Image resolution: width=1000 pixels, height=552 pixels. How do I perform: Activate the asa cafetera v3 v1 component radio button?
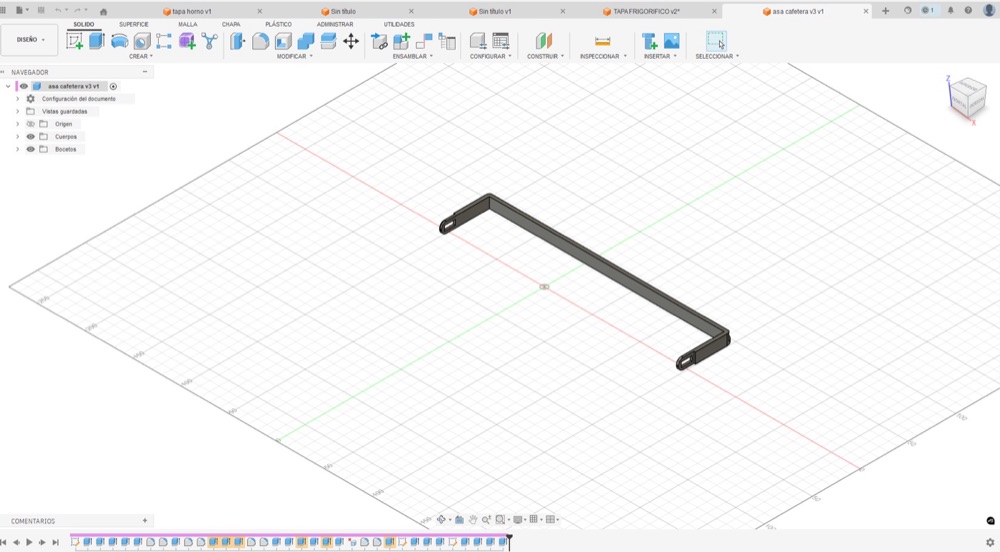coord(114,86)
